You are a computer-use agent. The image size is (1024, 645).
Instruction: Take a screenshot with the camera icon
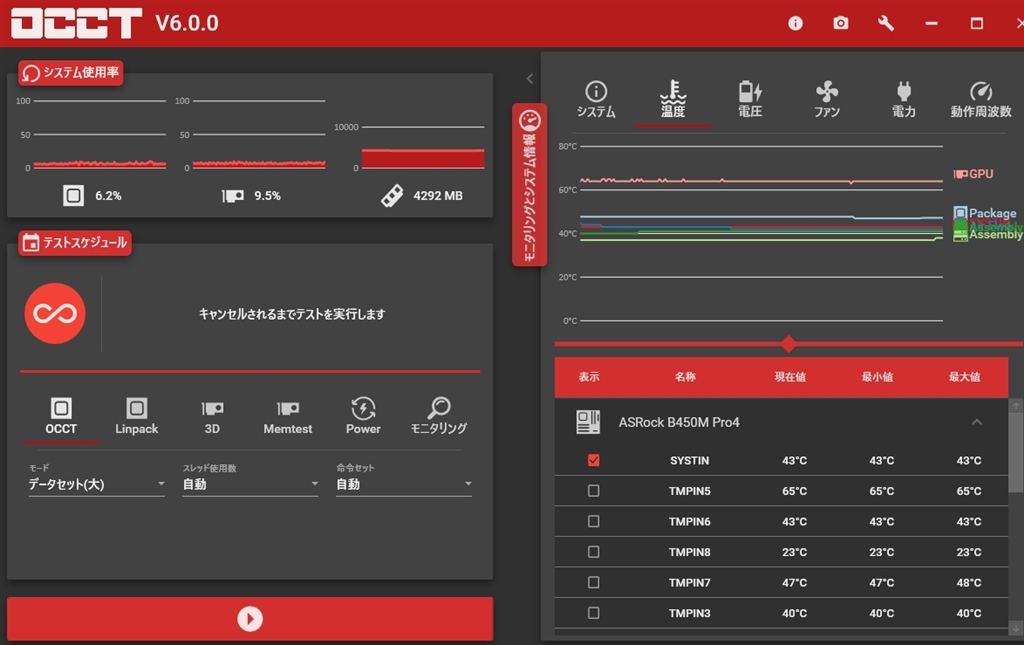point(840,24)
